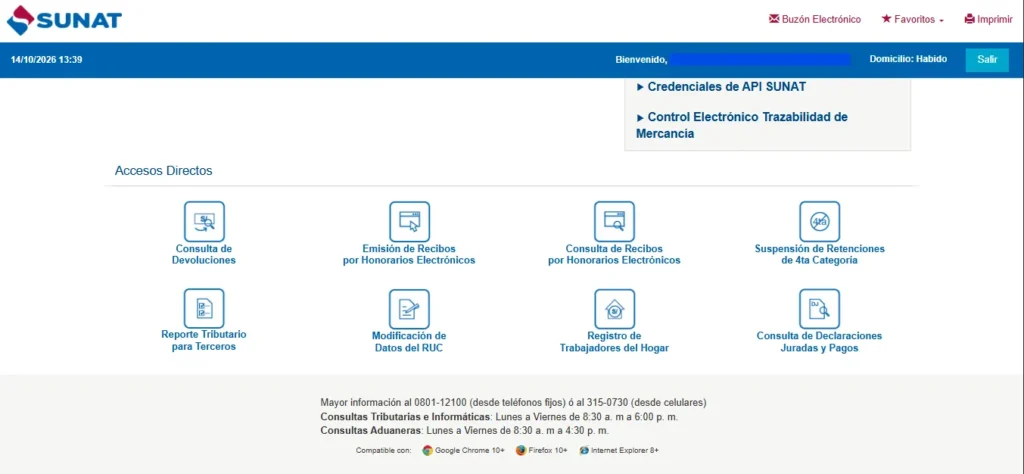This screenshot has height=474, width=1024.
Task: Open Reporte Tributario para Terceros icon
Action: coord(204,308)
